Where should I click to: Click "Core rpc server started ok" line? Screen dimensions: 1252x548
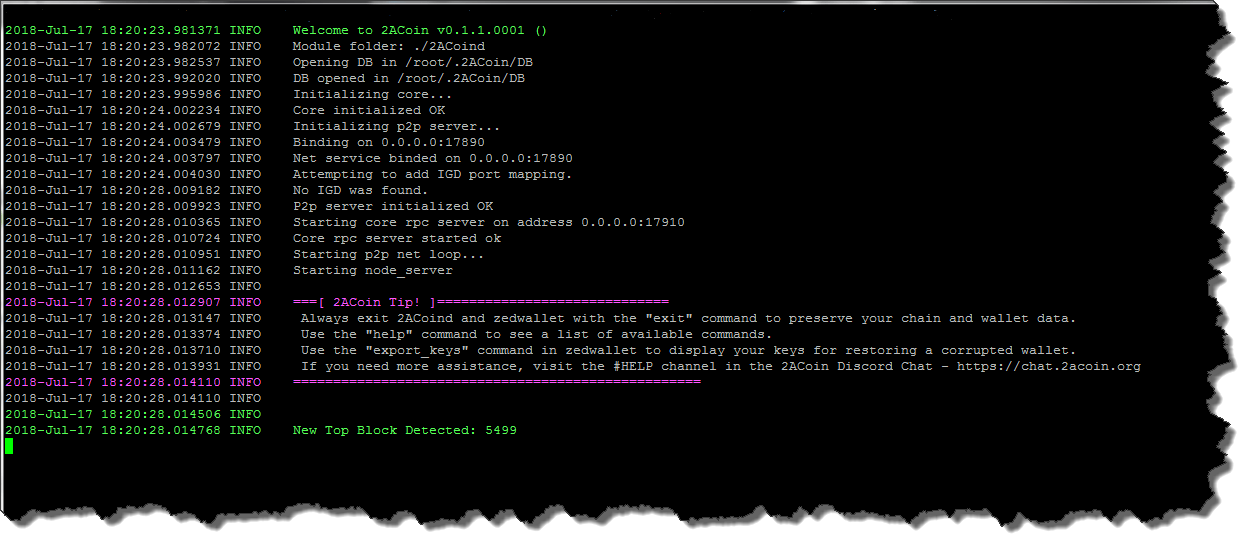[396, 238]
